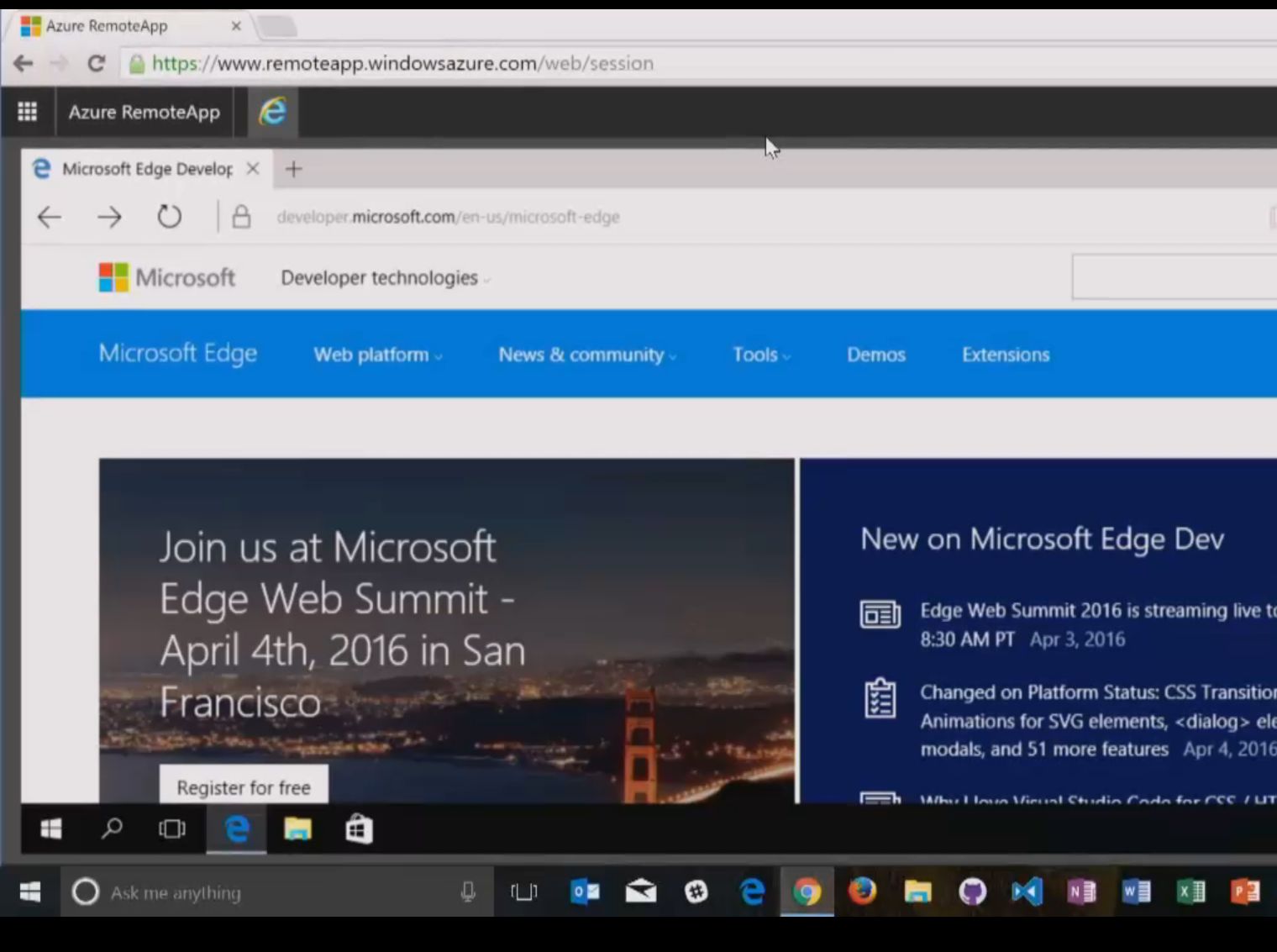Open the Tools dropdown menu
This screenshot has width=1277, height=952.
click(760, 355)
